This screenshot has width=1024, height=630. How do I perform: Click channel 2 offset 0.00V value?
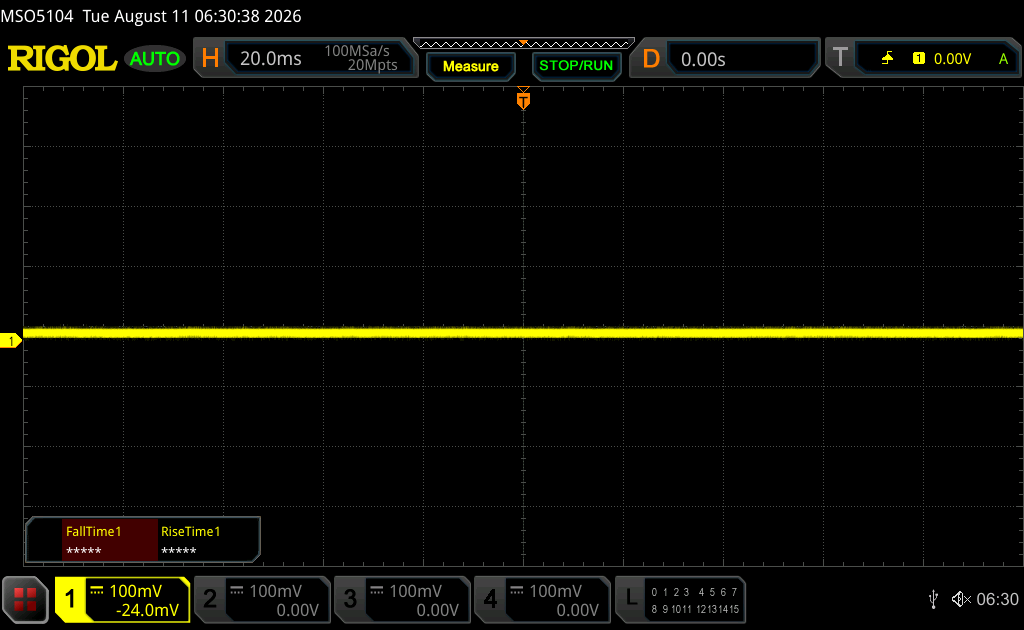pyautogui.click(x=298, y=610)
